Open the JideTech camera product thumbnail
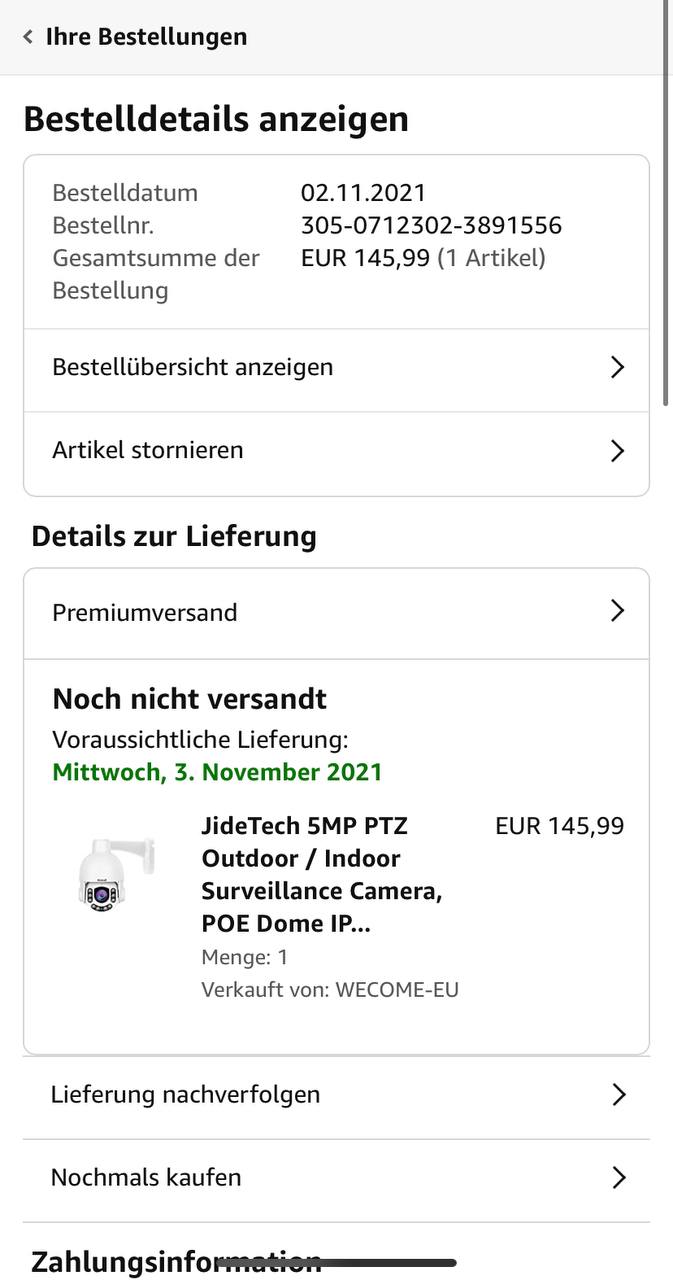The image size is (673, 1280). point(117,873)
